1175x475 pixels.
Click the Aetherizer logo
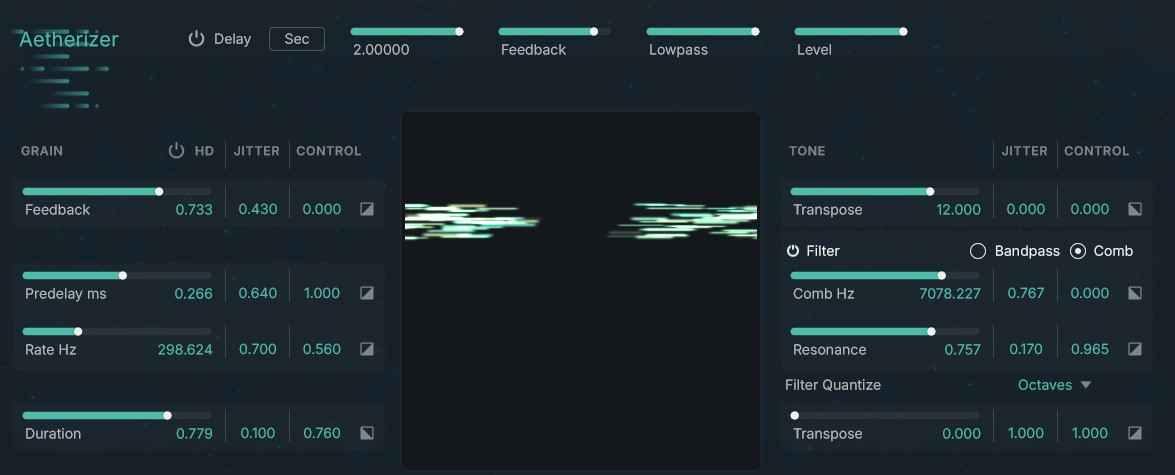[x=69, y=40]
